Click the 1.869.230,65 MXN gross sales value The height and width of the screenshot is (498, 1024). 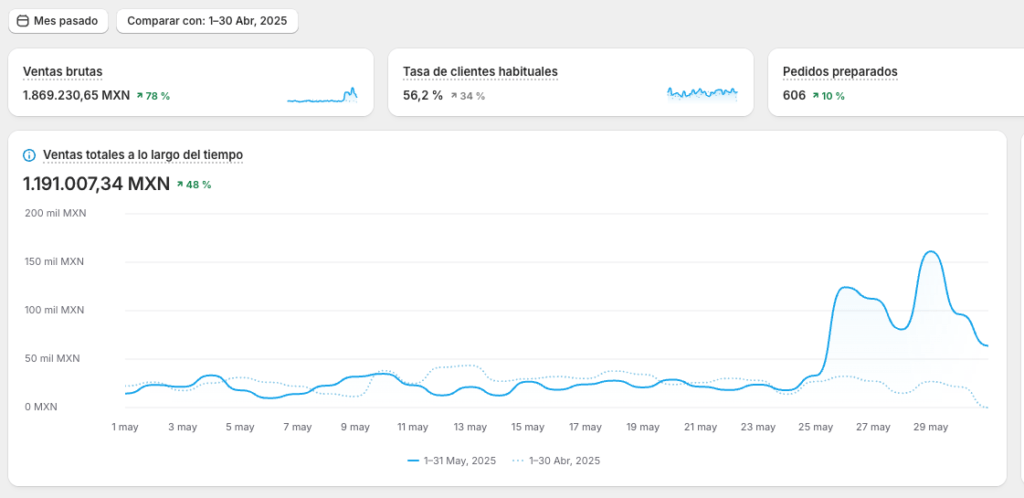76,96
